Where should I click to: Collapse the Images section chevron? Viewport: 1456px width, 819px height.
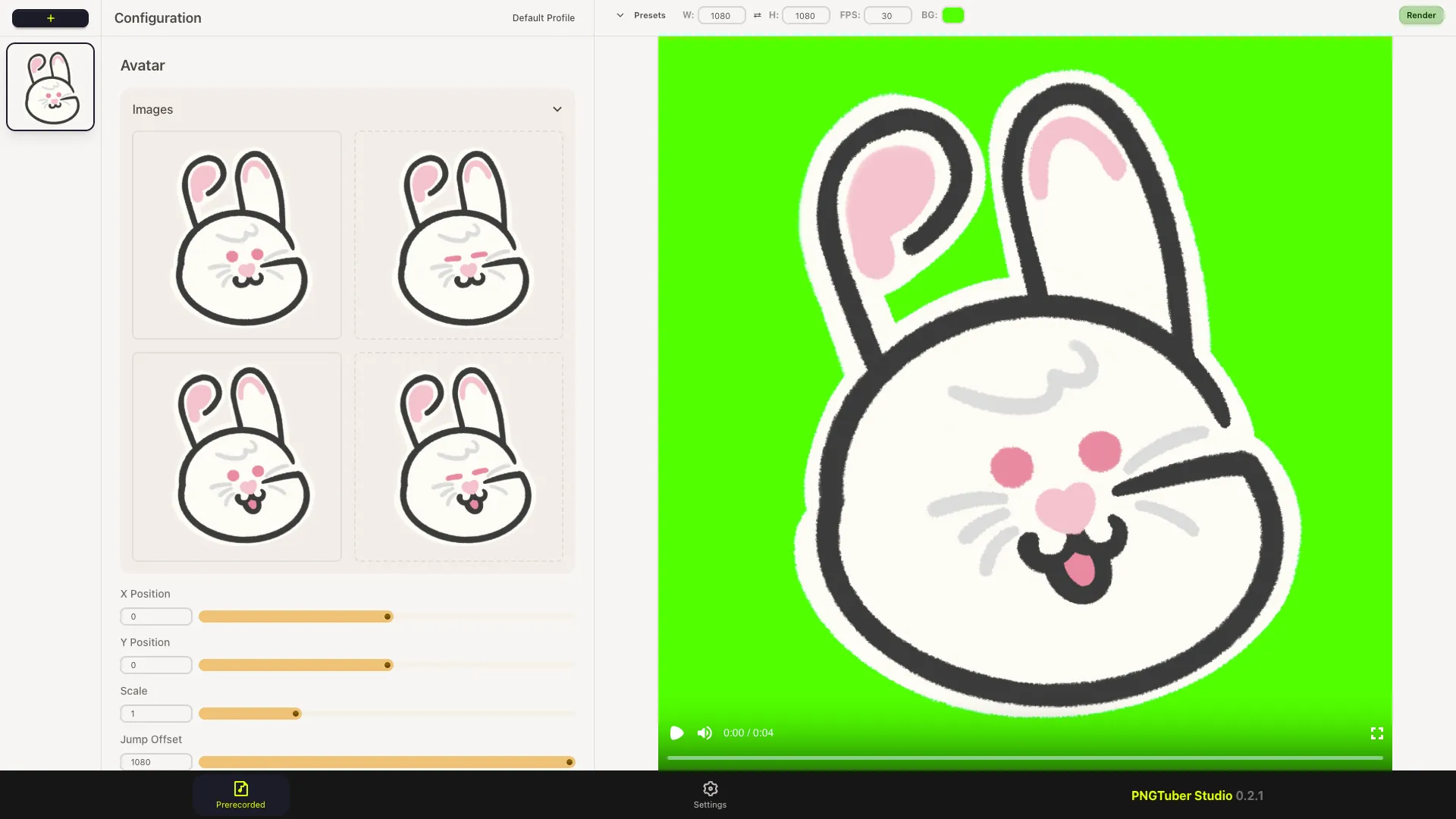[x=557, y=109]
